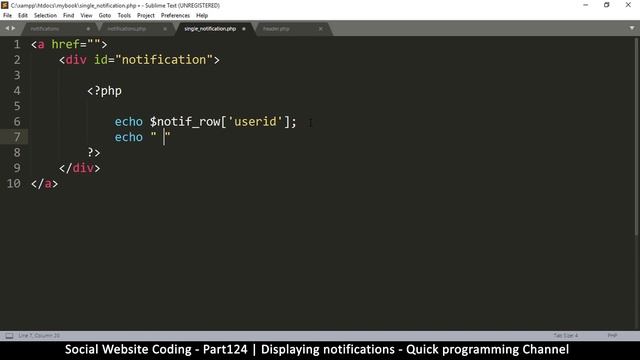The image size is (640, 360).
Task: Change the PHP syntax selector
Action: [x=612, y=336]
